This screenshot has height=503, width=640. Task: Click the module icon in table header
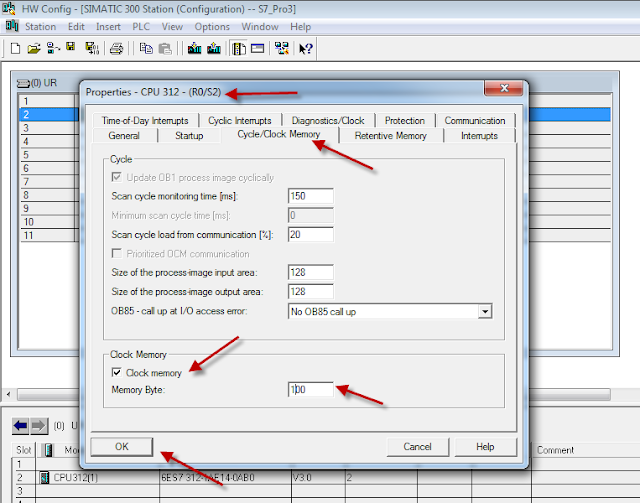pyautogui.click(x=49, y=450)
